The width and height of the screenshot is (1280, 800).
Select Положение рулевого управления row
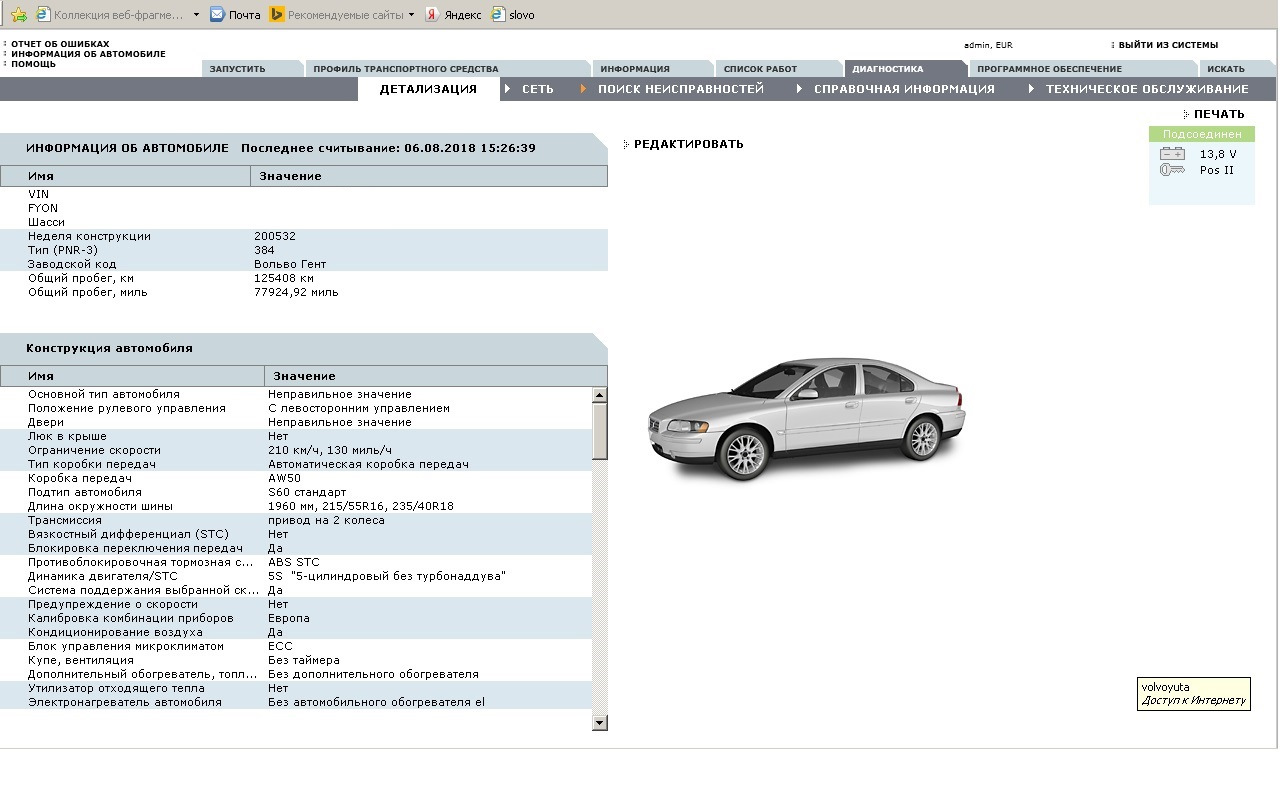(x=296, y=408)
